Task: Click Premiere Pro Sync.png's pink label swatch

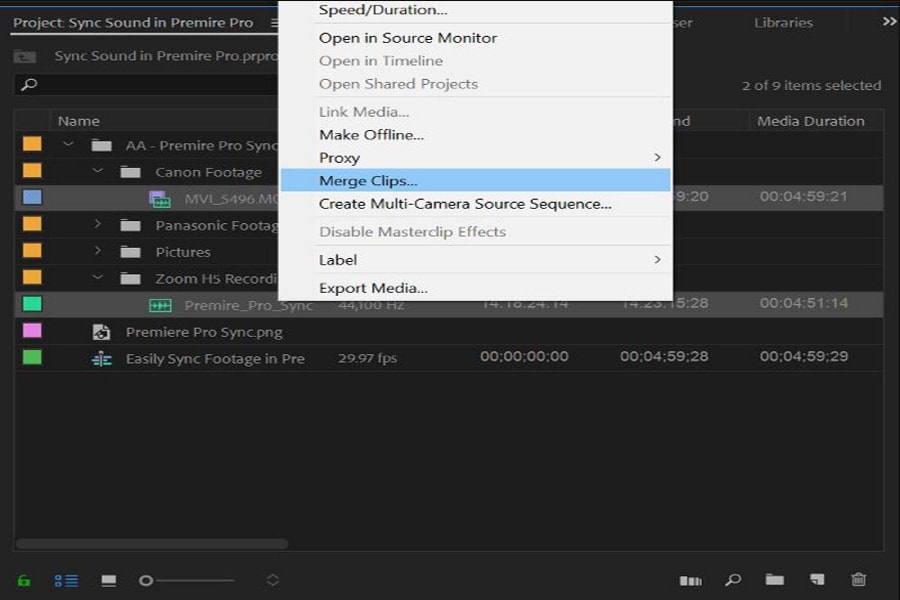Action: (x=32, y=331)
